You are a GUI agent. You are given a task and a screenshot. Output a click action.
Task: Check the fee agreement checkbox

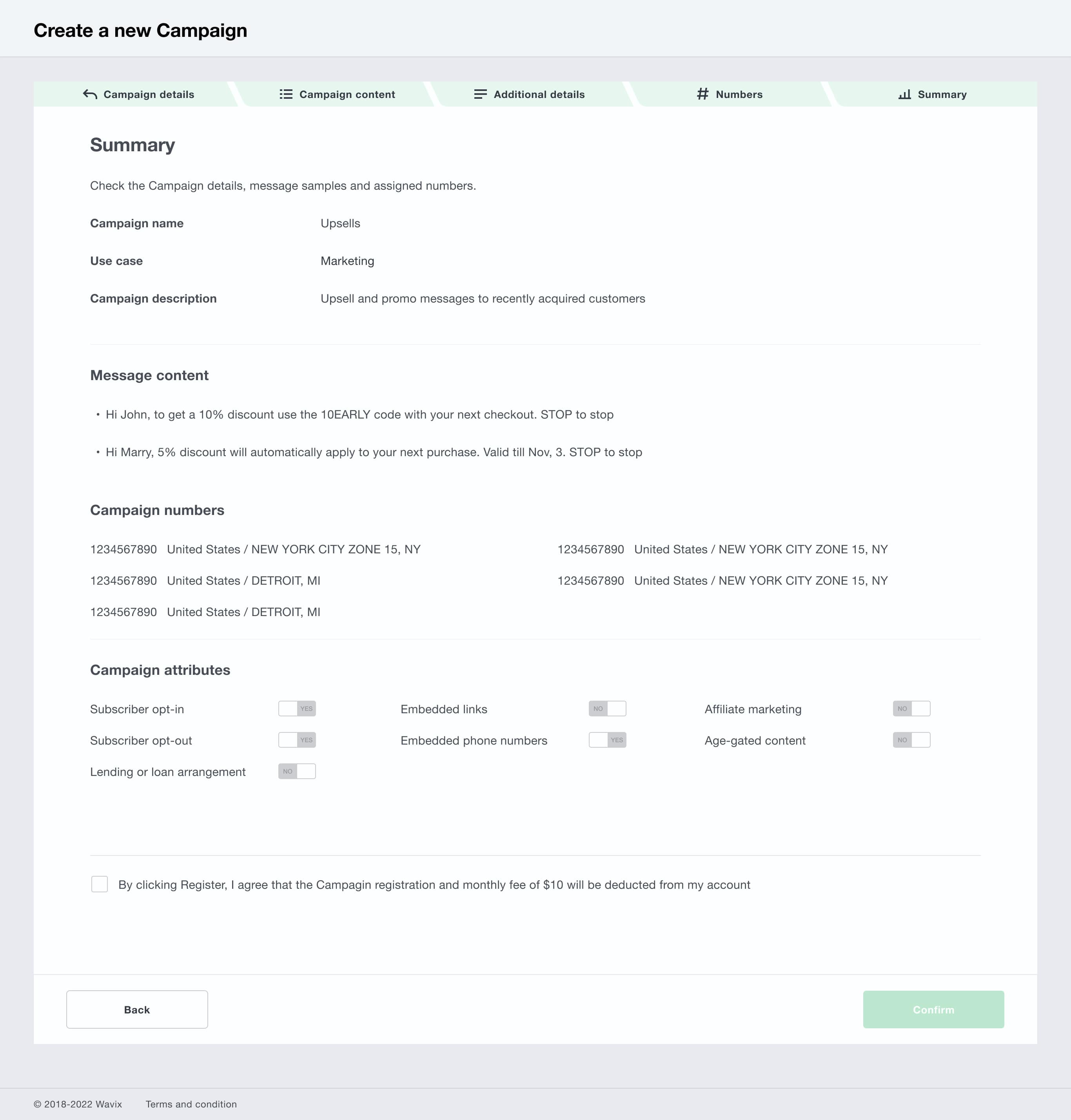[x=99, y=884]
